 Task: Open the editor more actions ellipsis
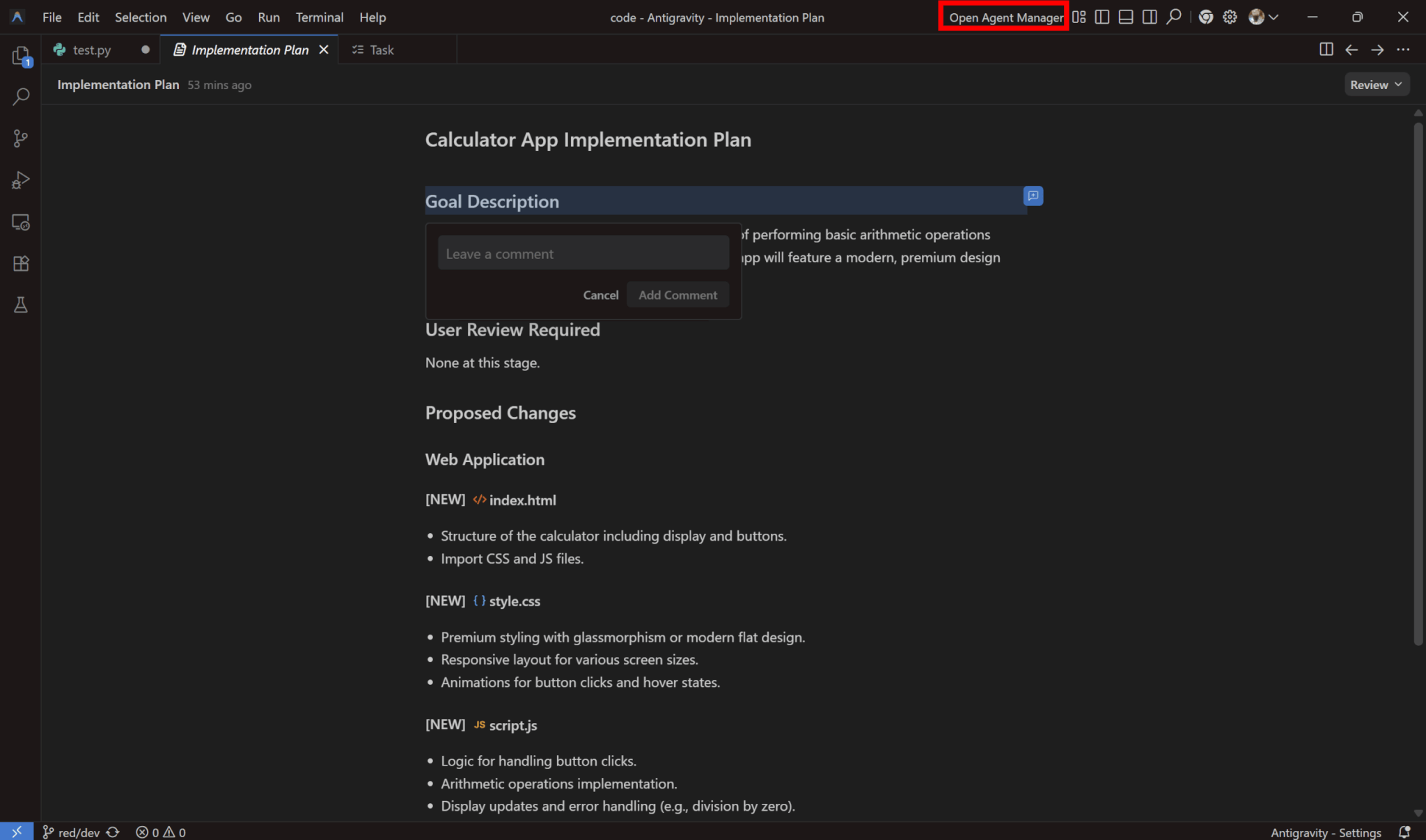[1403, 50]
